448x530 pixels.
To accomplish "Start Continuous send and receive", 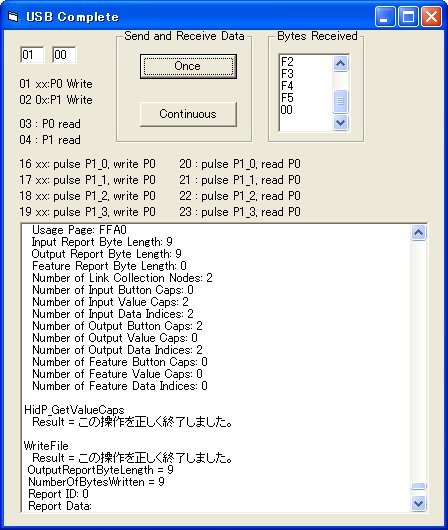I will coord(188,114).
